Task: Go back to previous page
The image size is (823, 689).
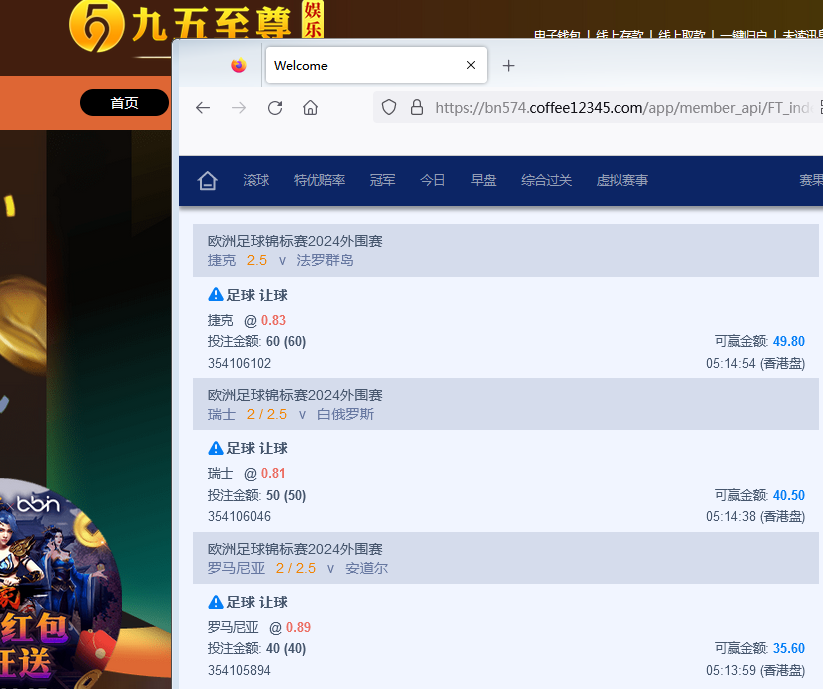Action: point(203,108)
